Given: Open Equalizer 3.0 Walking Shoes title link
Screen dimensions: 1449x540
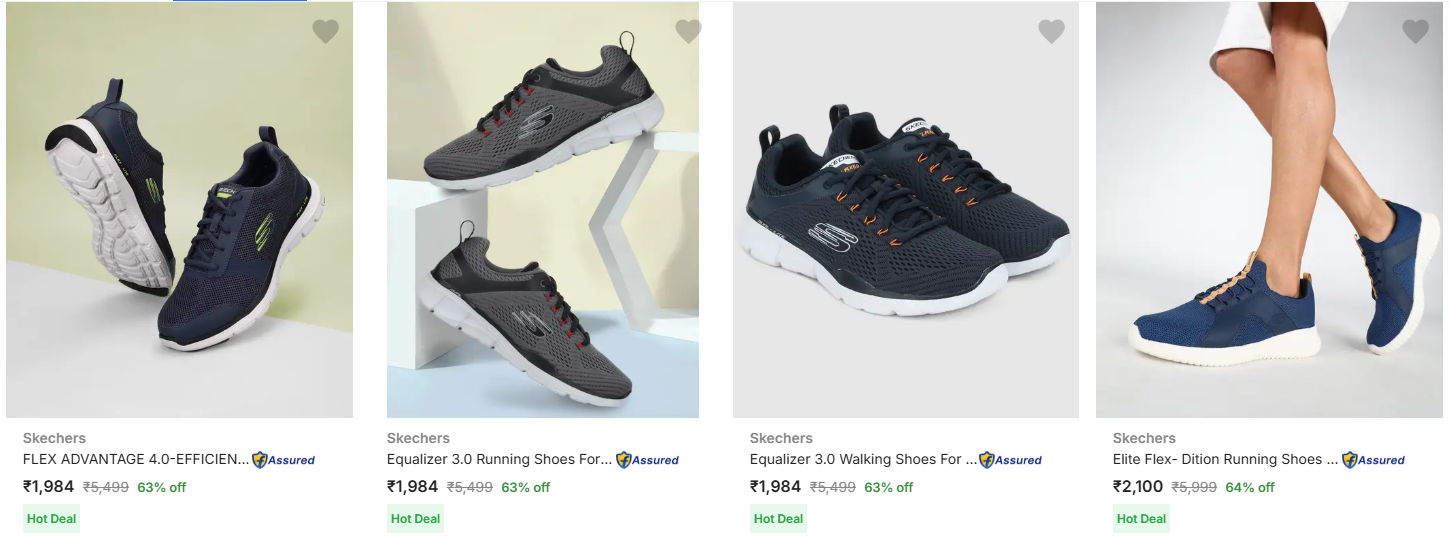Looking at the screenshot, I should [x=862, y=460].
